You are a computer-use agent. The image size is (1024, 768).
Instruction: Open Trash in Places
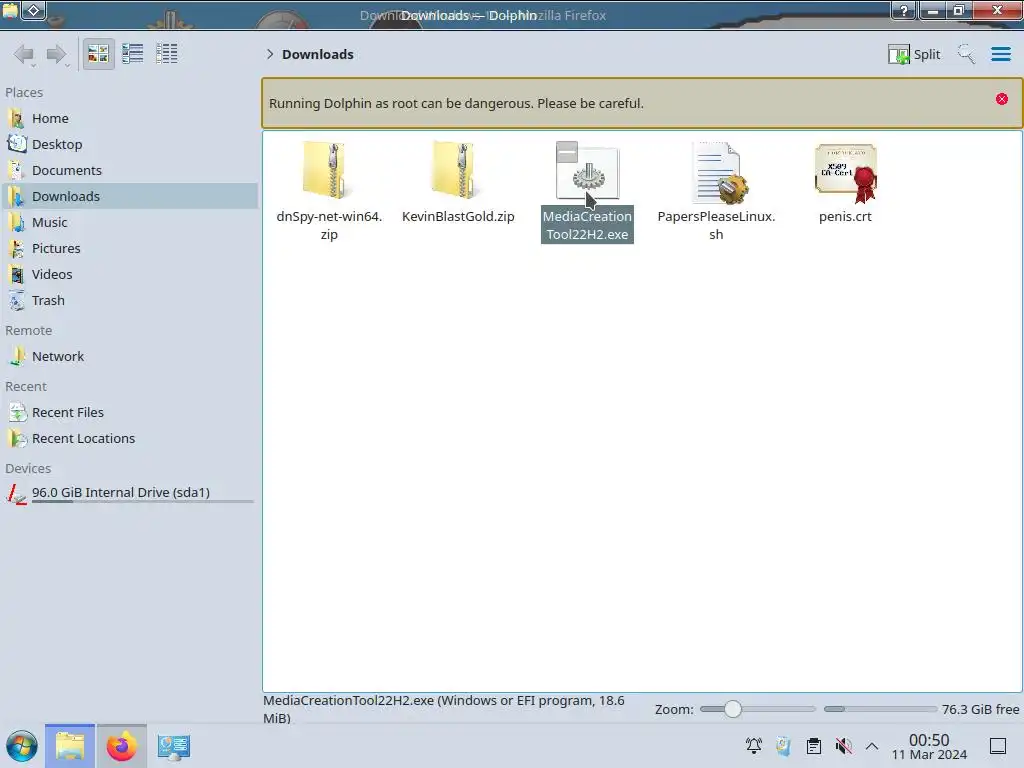[129, 301]
